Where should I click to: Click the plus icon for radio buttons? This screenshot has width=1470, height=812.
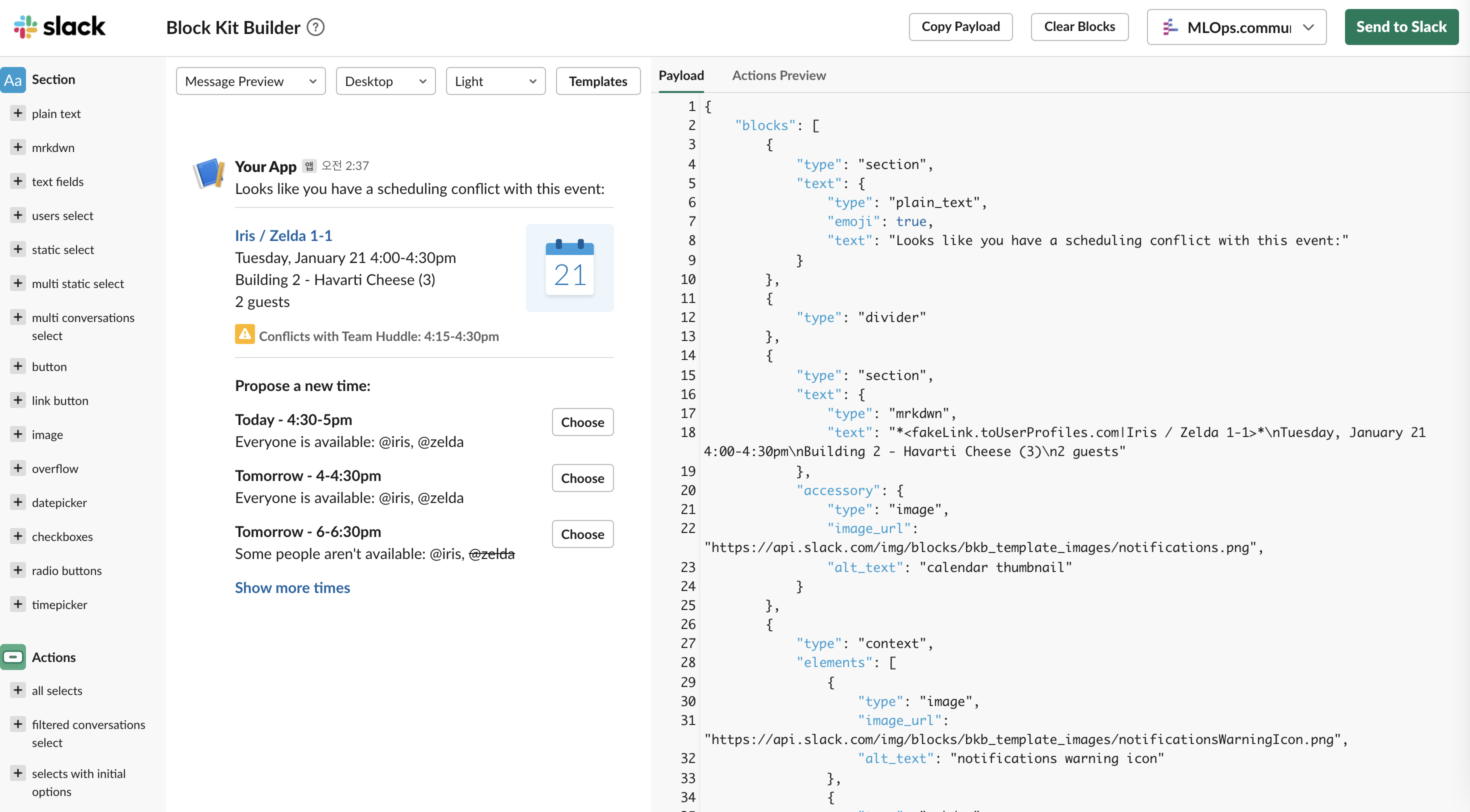[17, 570]
